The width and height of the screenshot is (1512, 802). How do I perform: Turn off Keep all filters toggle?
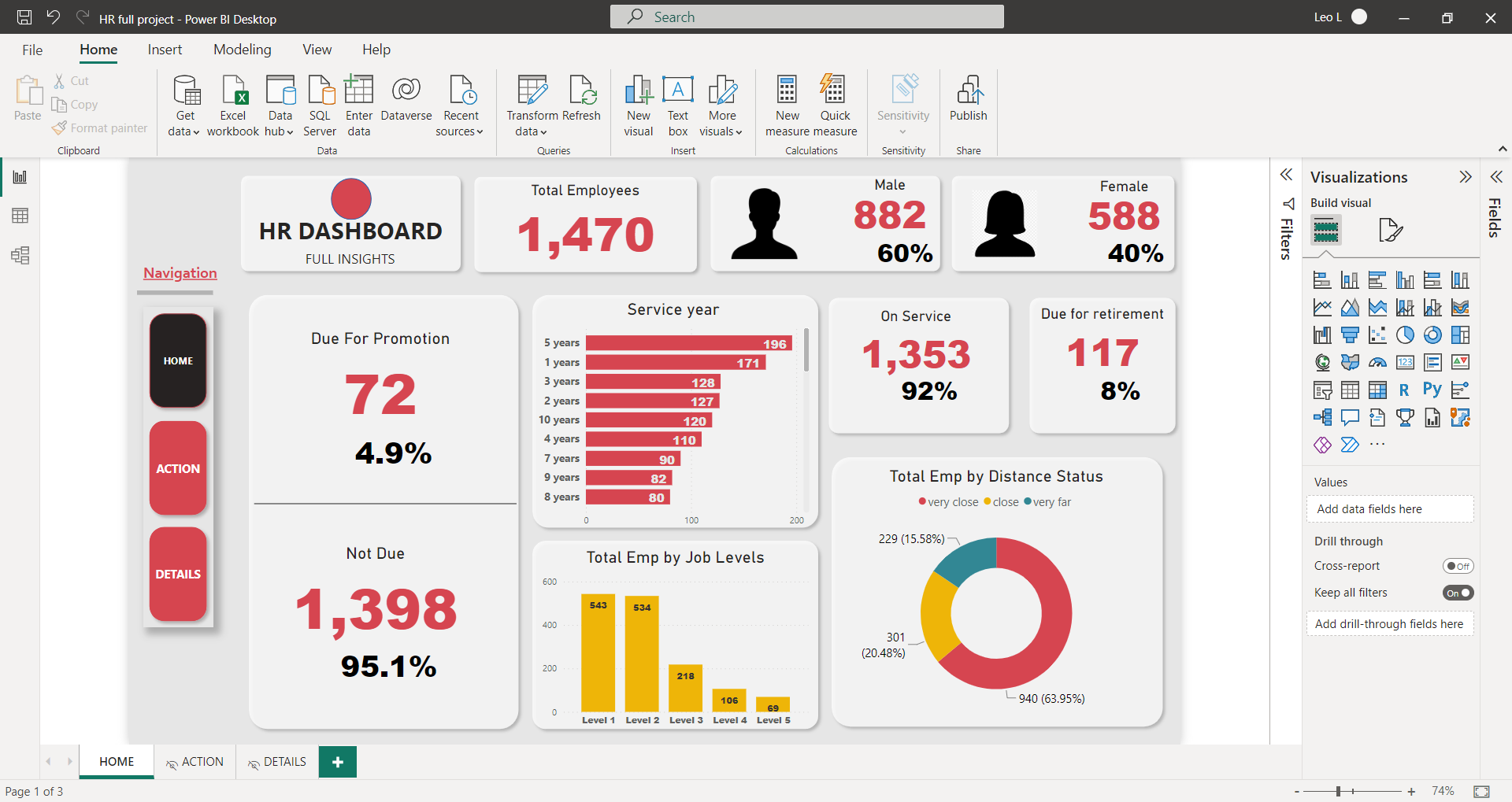(x=1458, y=593)
